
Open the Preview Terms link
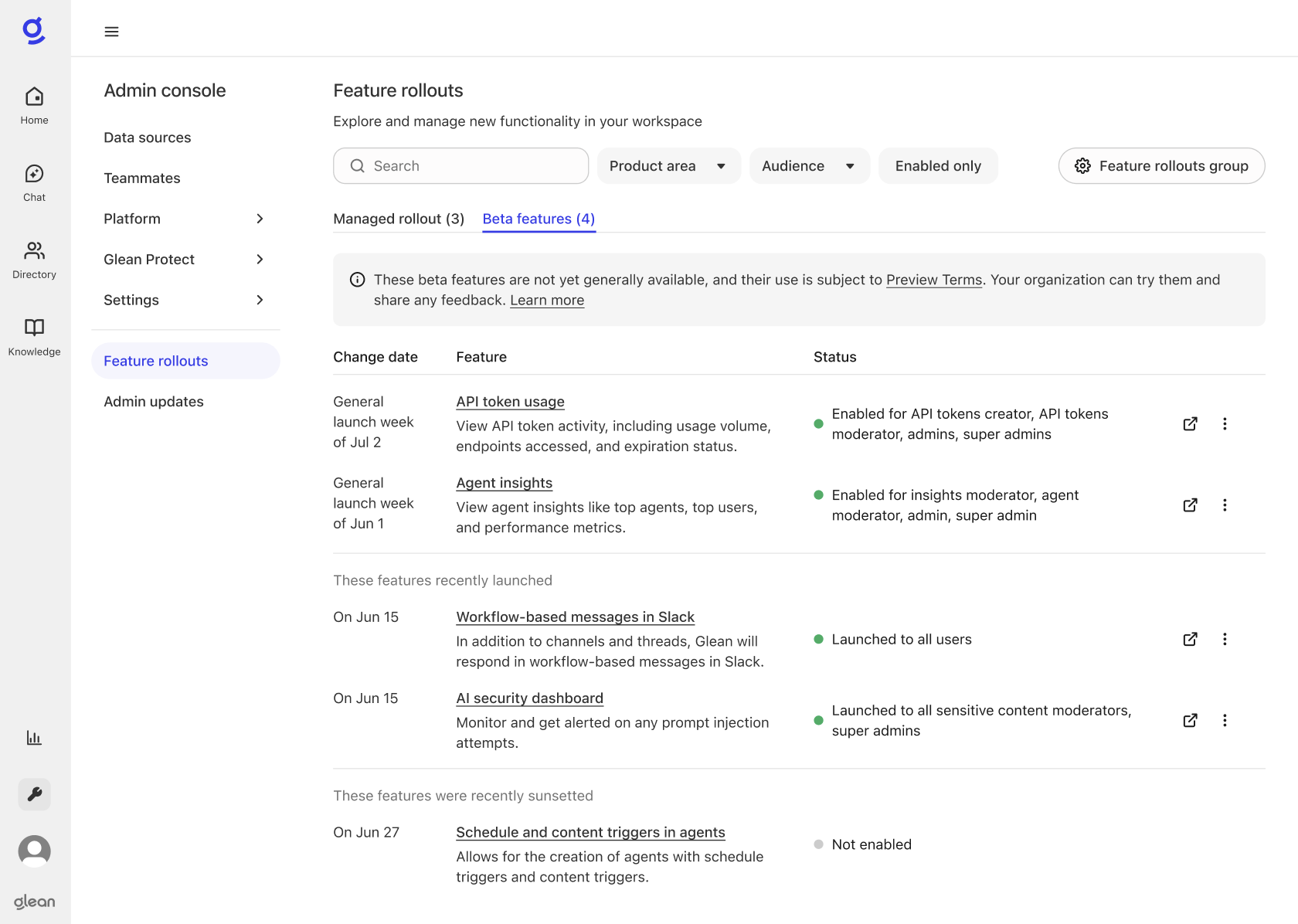pyautogui.click(x=933, y=280)
